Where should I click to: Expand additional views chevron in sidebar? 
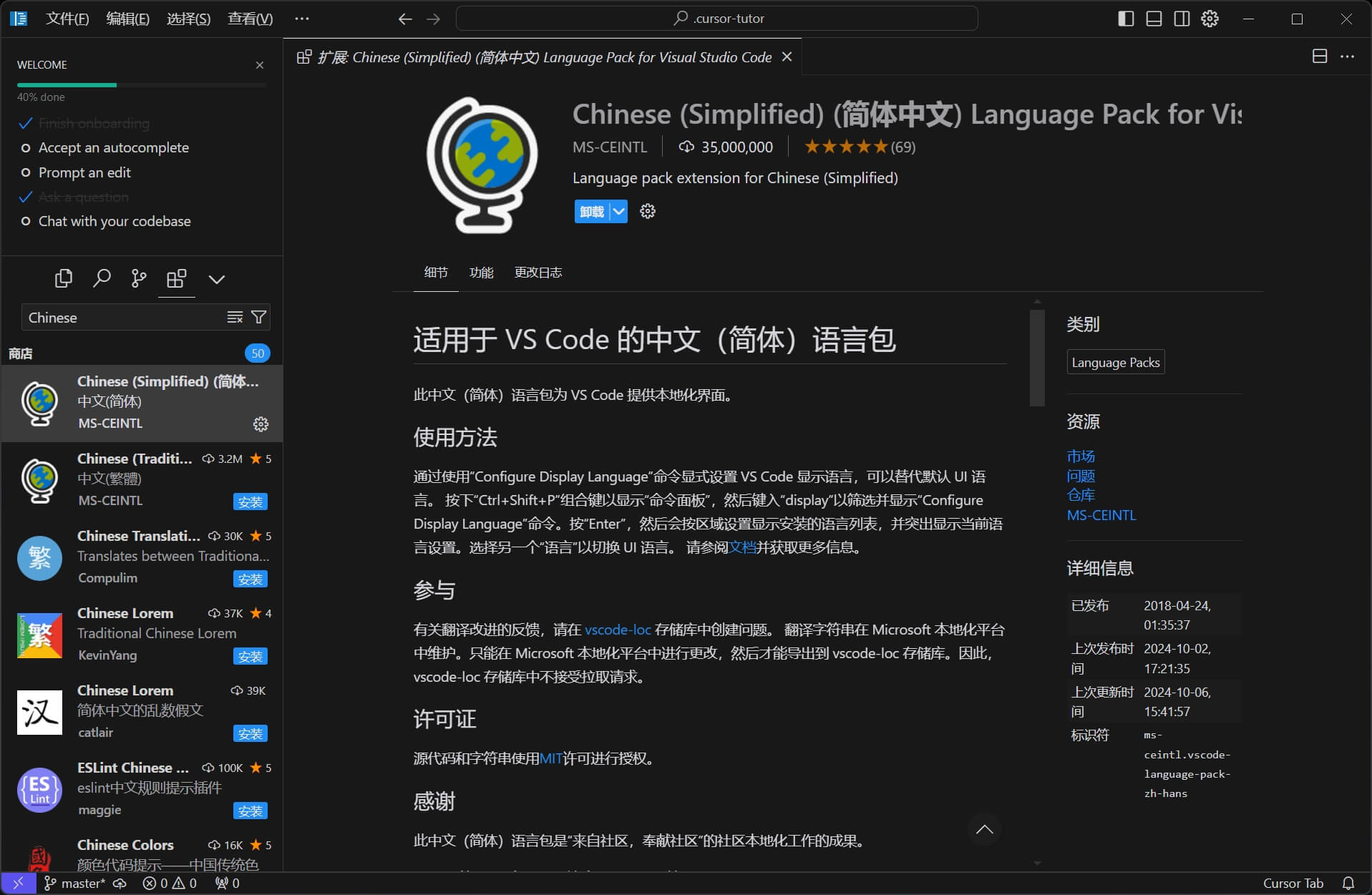tap(216, 279)
